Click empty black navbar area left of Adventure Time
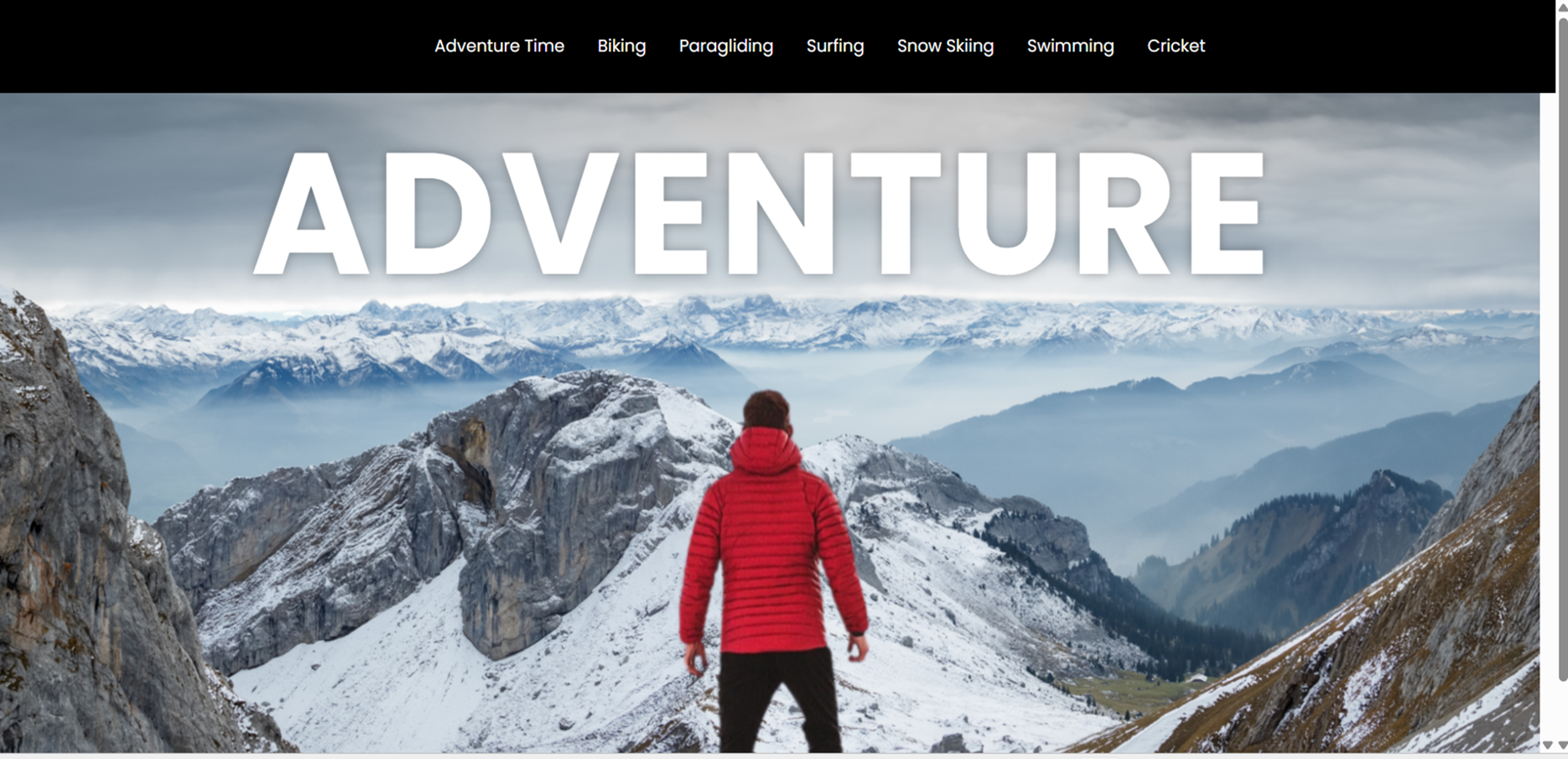 210,46
